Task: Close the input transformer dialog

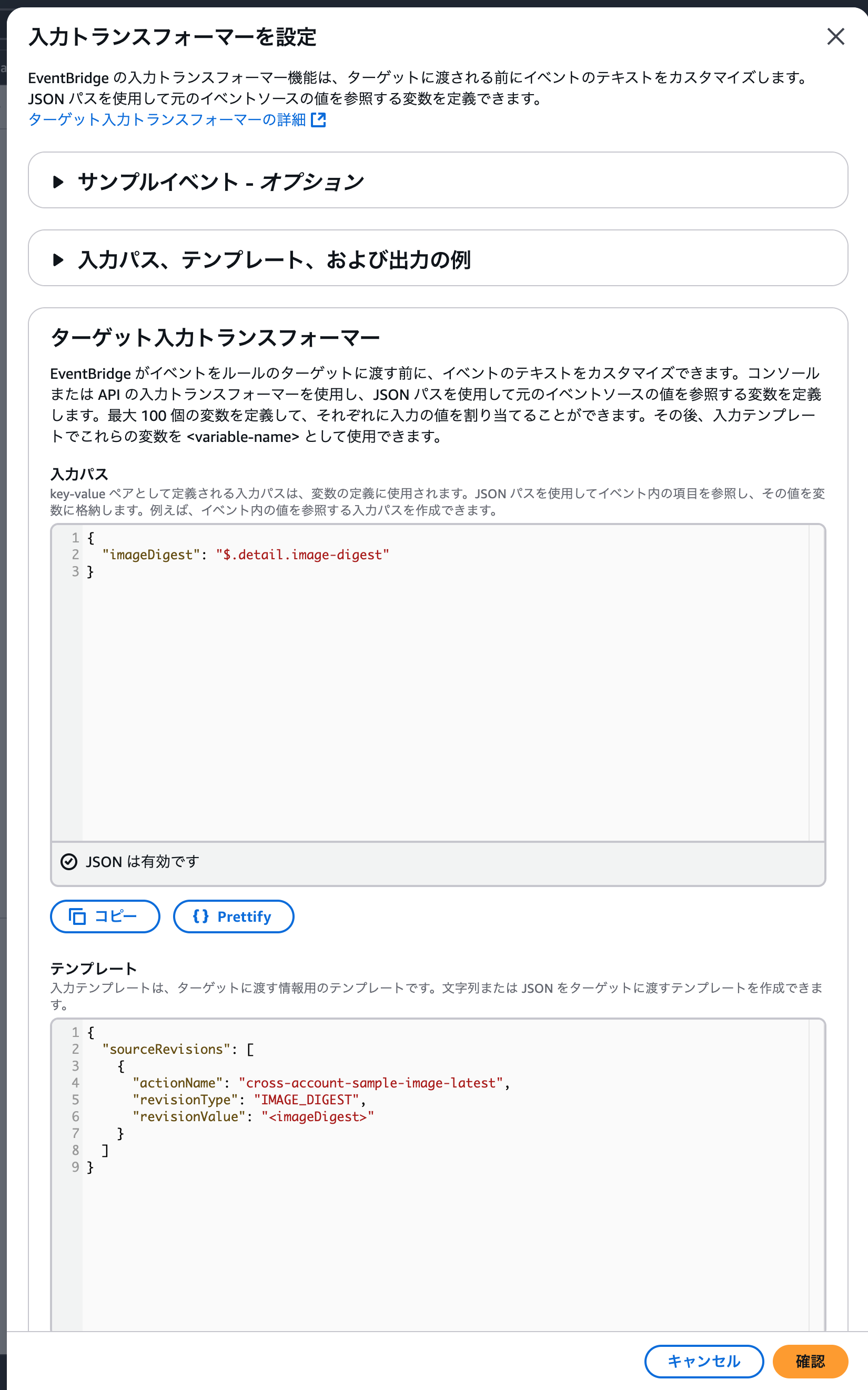Action: point(835,37)
